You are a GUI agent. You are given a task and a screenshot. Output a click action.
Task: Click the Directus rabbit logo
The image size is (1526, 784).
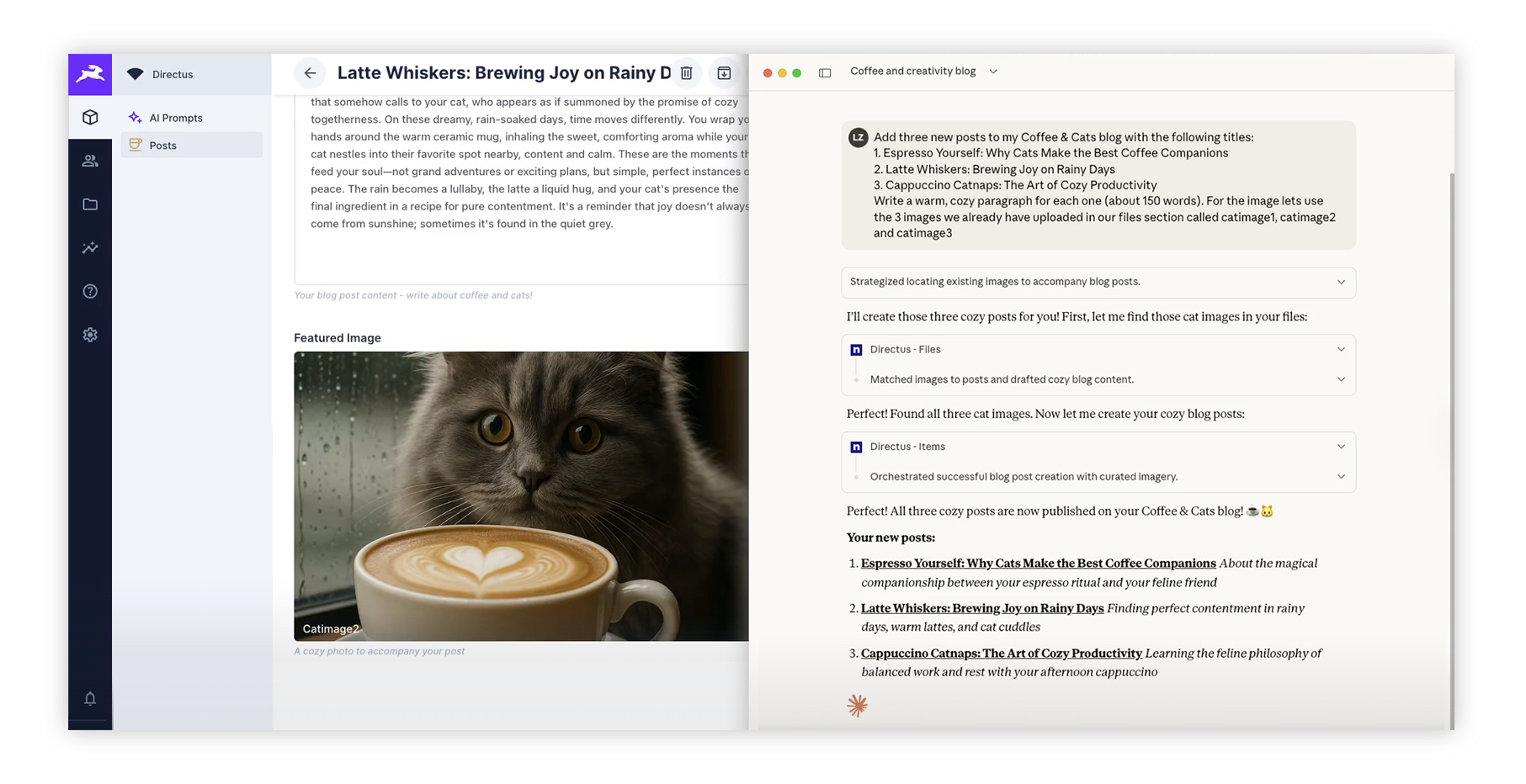(x=90, y=74)
